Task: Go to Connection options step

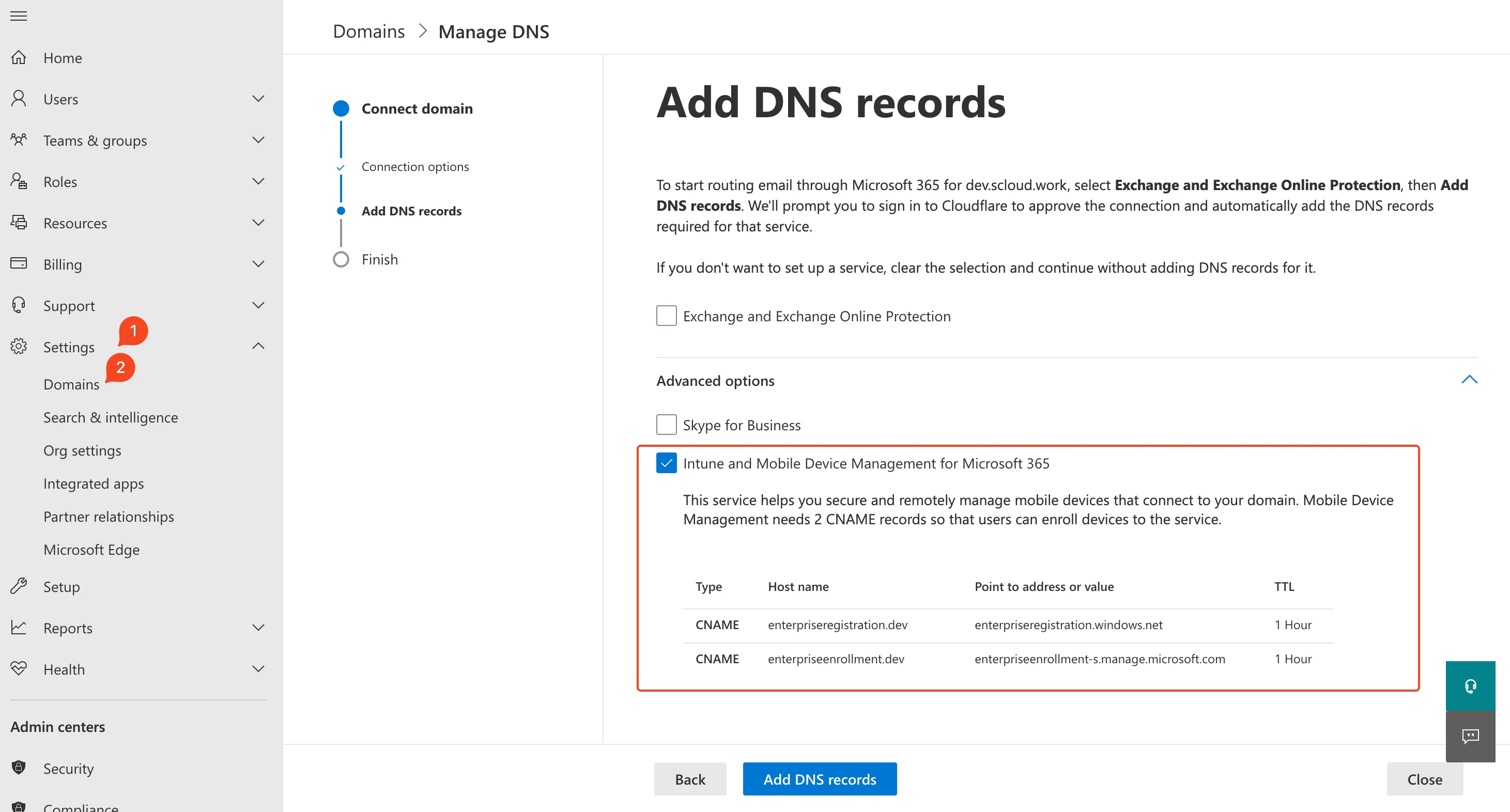Action: [x=415, y=166]
